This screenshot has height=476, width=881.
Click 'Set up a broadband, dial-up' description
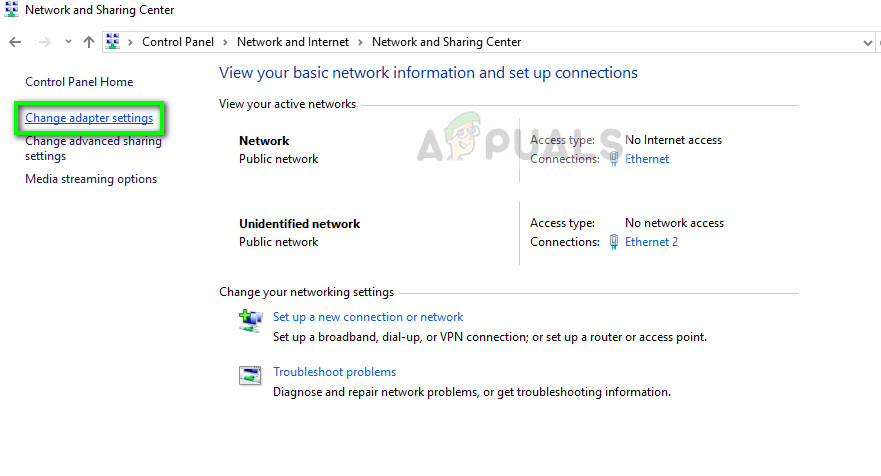(490, 337)
